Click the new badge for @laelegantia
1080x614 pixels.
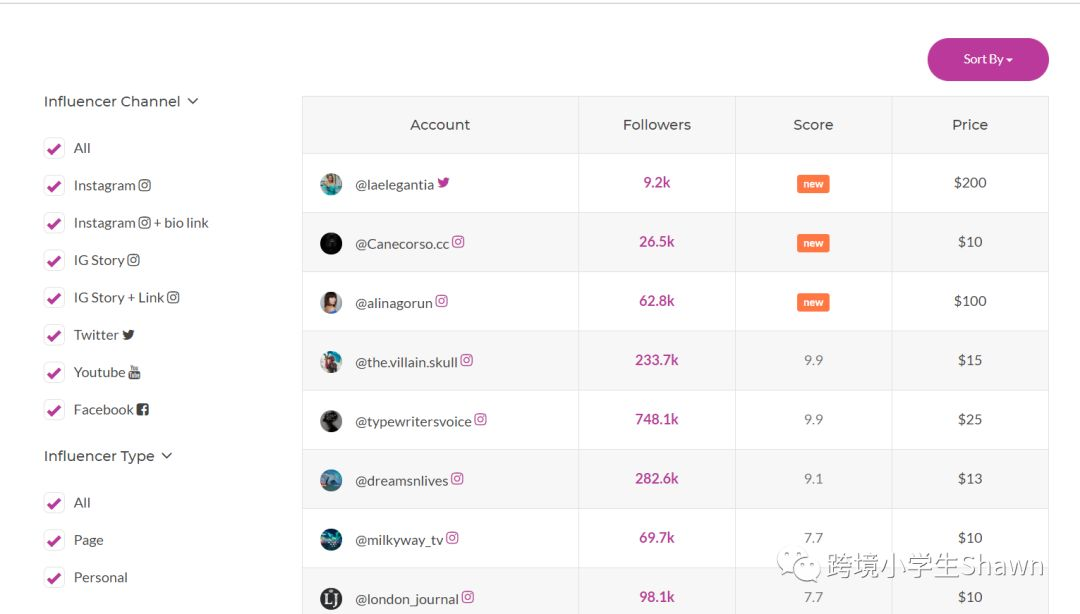point(813,184)
